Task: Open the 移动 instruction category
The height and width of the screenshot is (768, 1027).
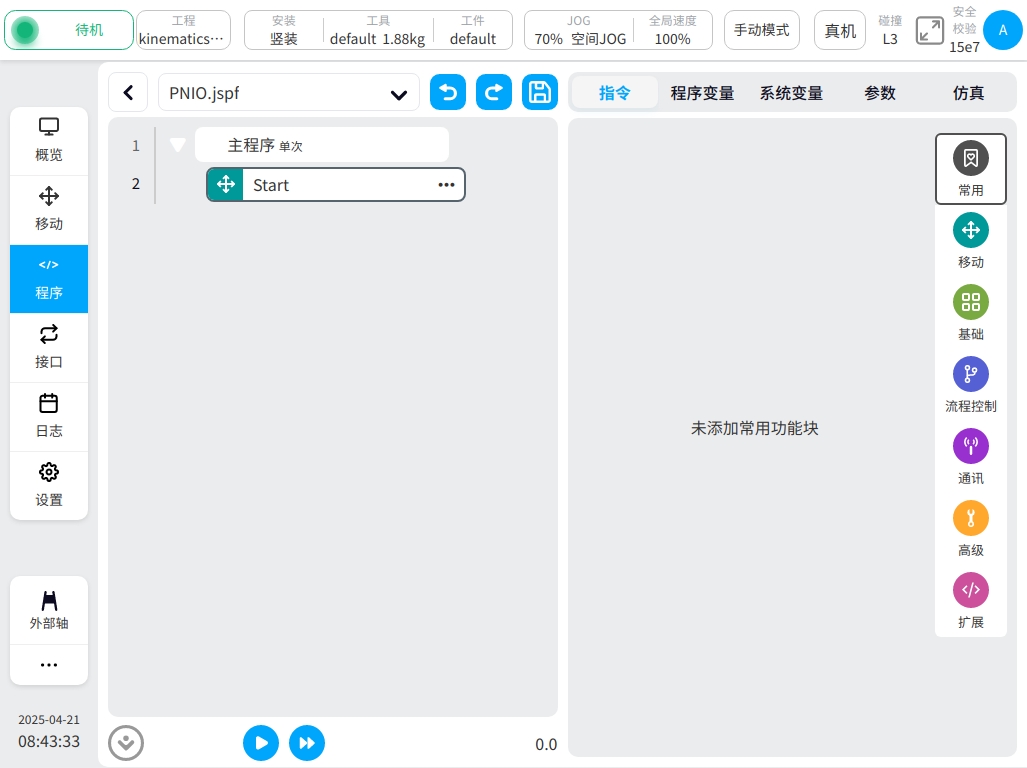Action: tap(970, 241)
